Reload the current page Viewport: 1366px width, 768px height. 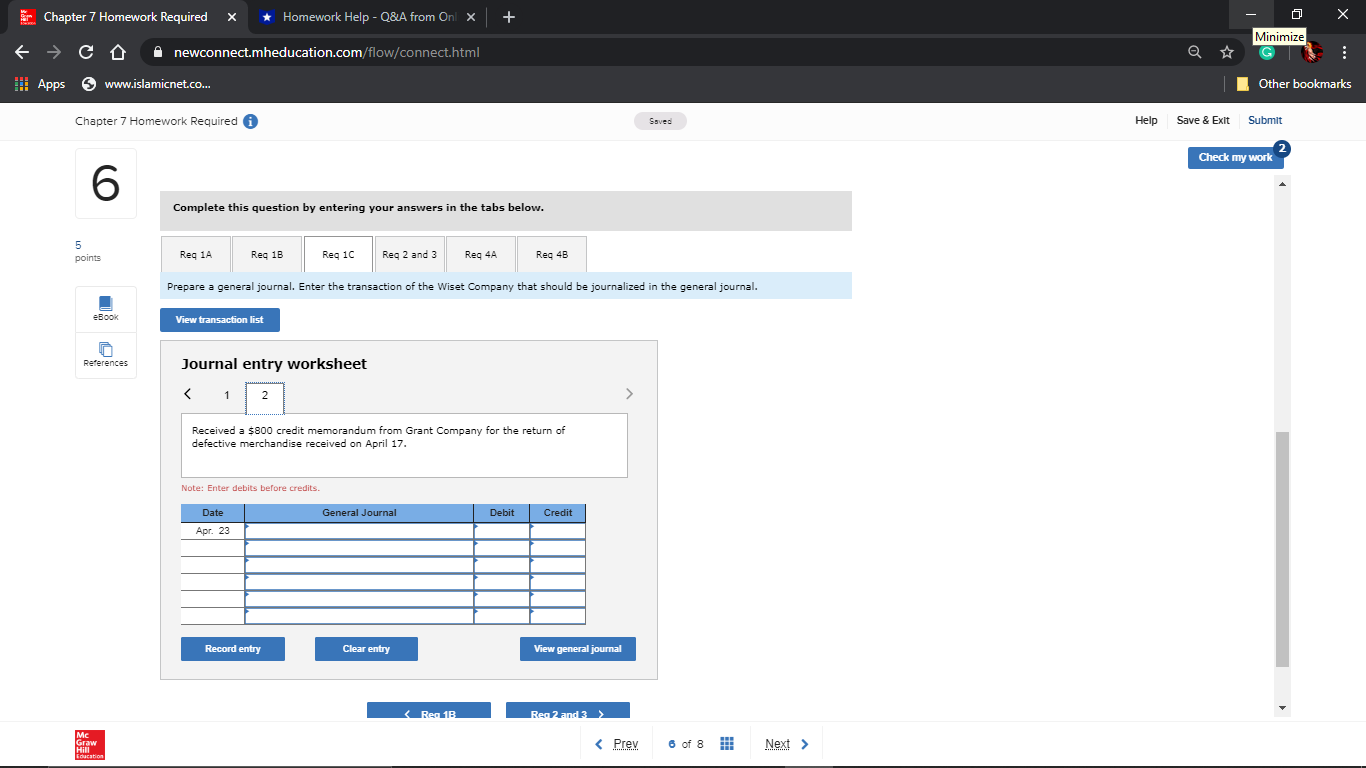tap(85, 51)
